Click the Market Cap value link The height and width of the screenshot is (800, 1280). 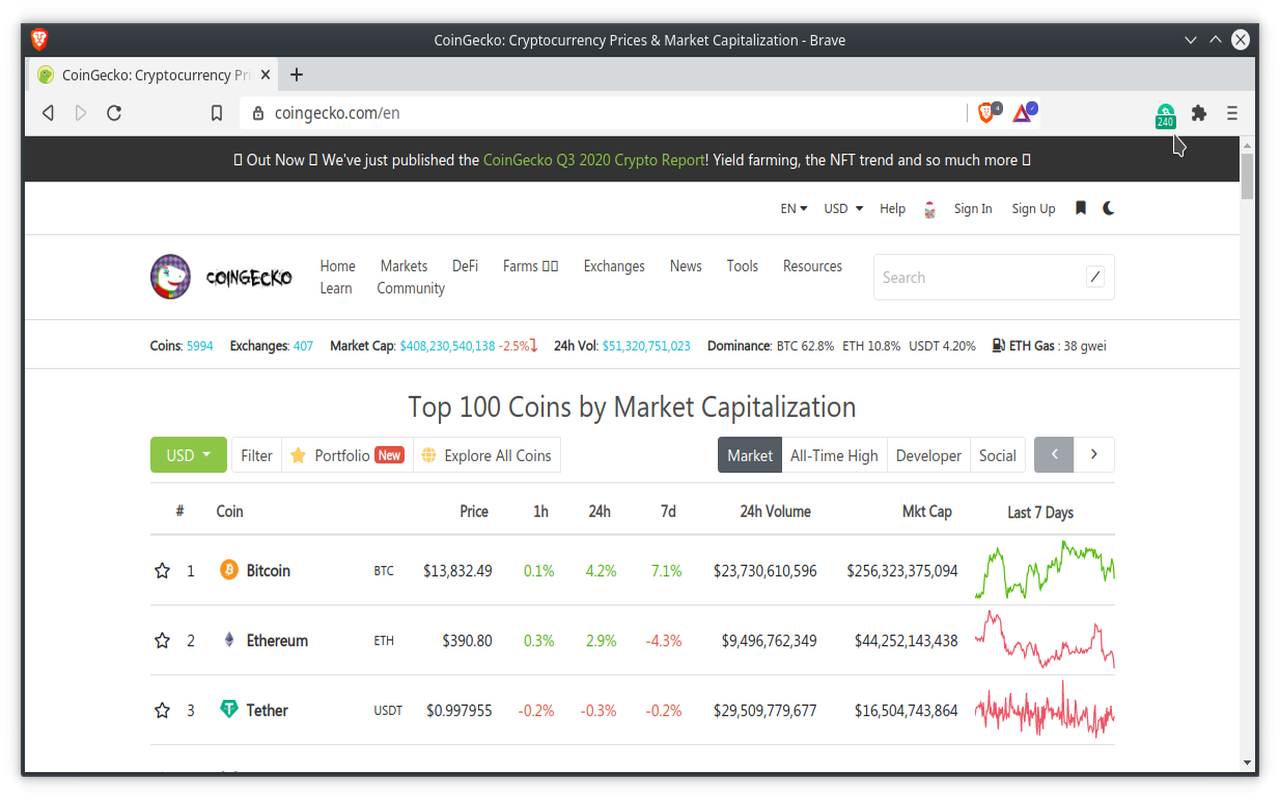click(447, 346)
